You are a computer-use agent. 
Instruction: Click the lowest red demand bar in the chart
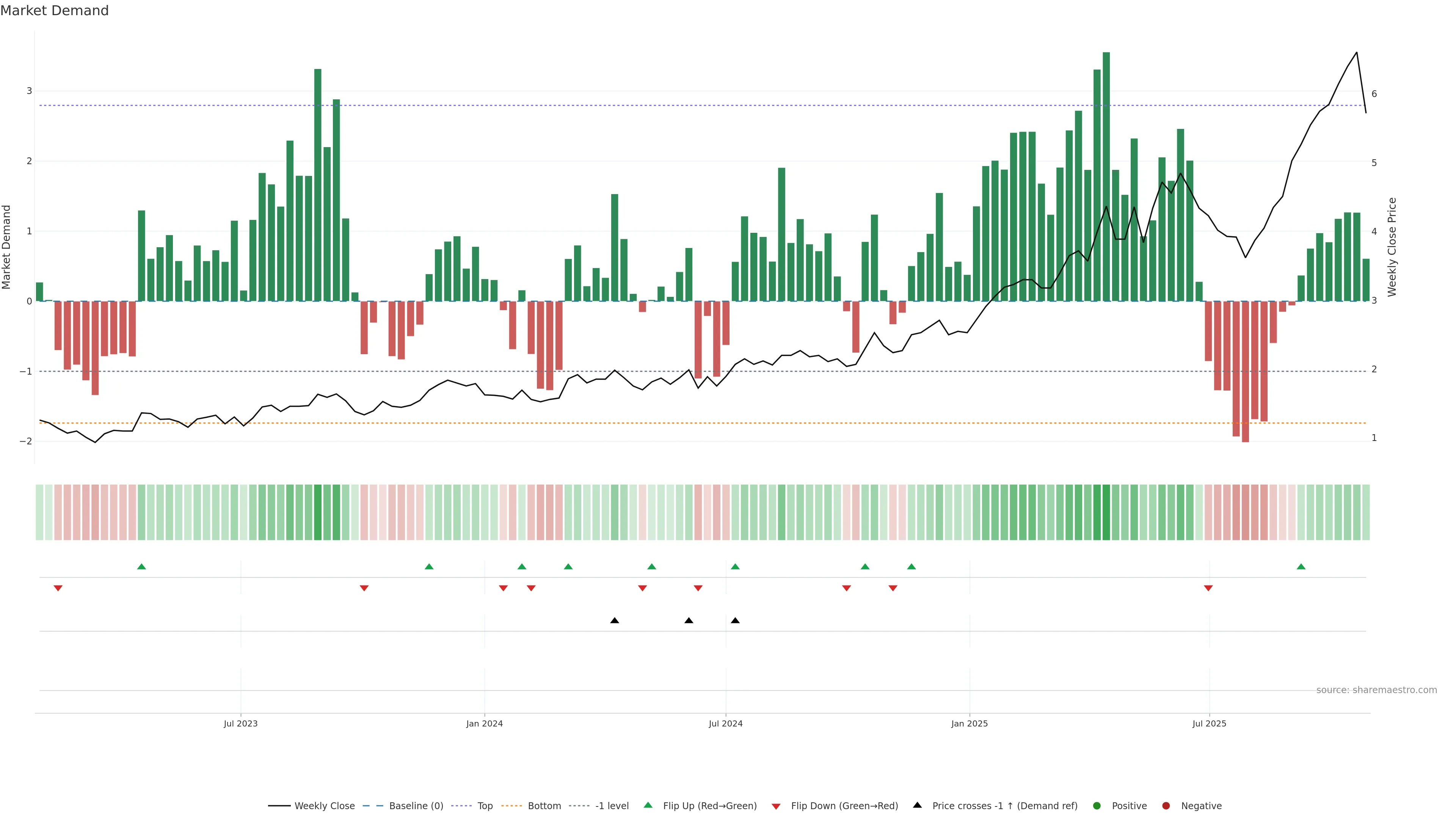(x=1245, y=371)
